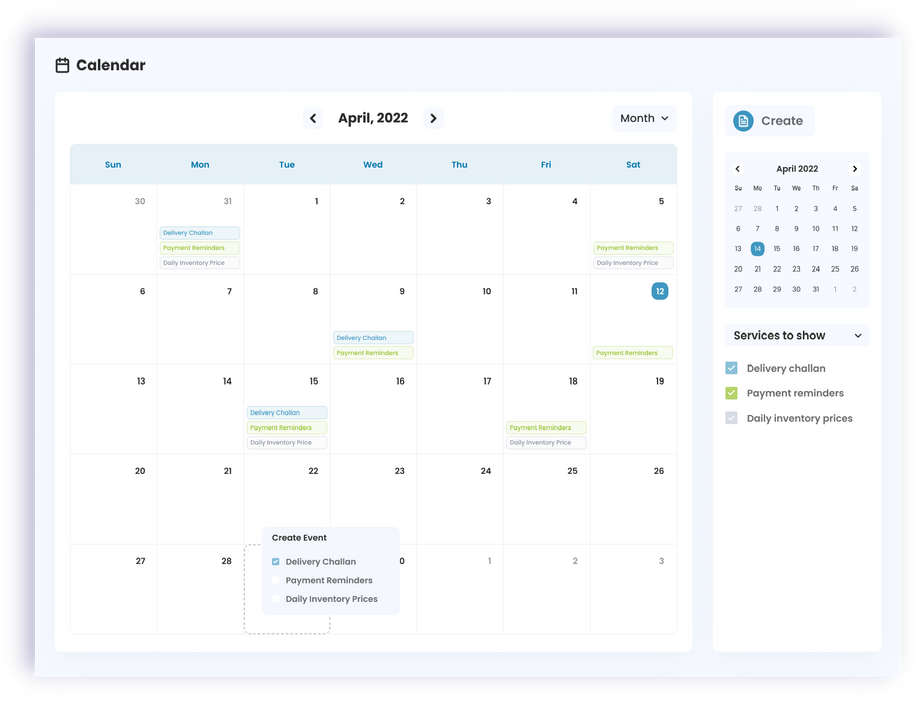Open the Month view dropdown
Viewport: 917px width, 701px height.
644,118
